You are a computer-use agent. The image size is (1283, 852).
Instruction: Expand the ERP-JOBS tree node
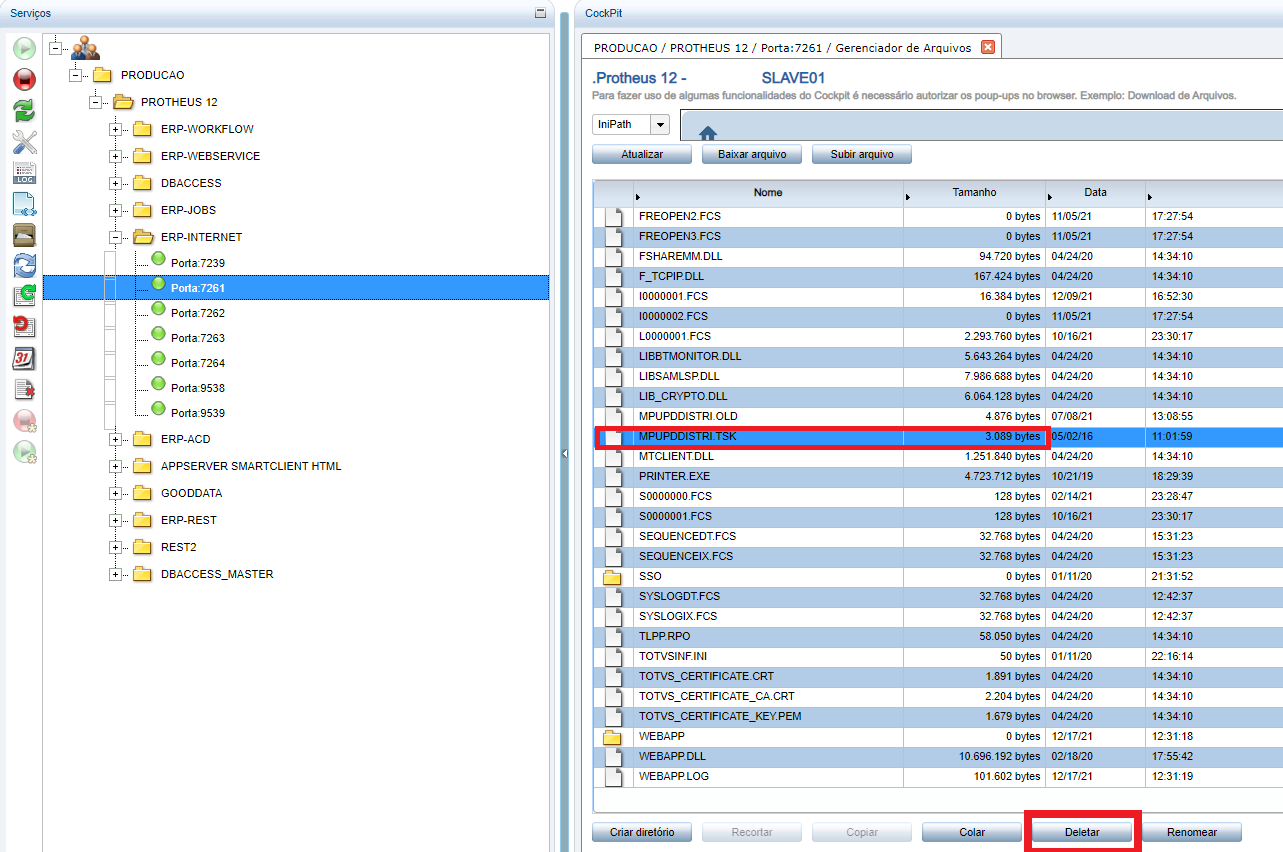(115, 210)
